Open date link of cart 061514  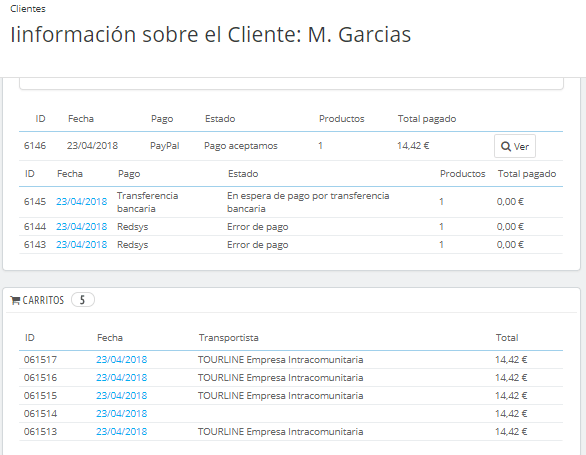click(121, 414)
